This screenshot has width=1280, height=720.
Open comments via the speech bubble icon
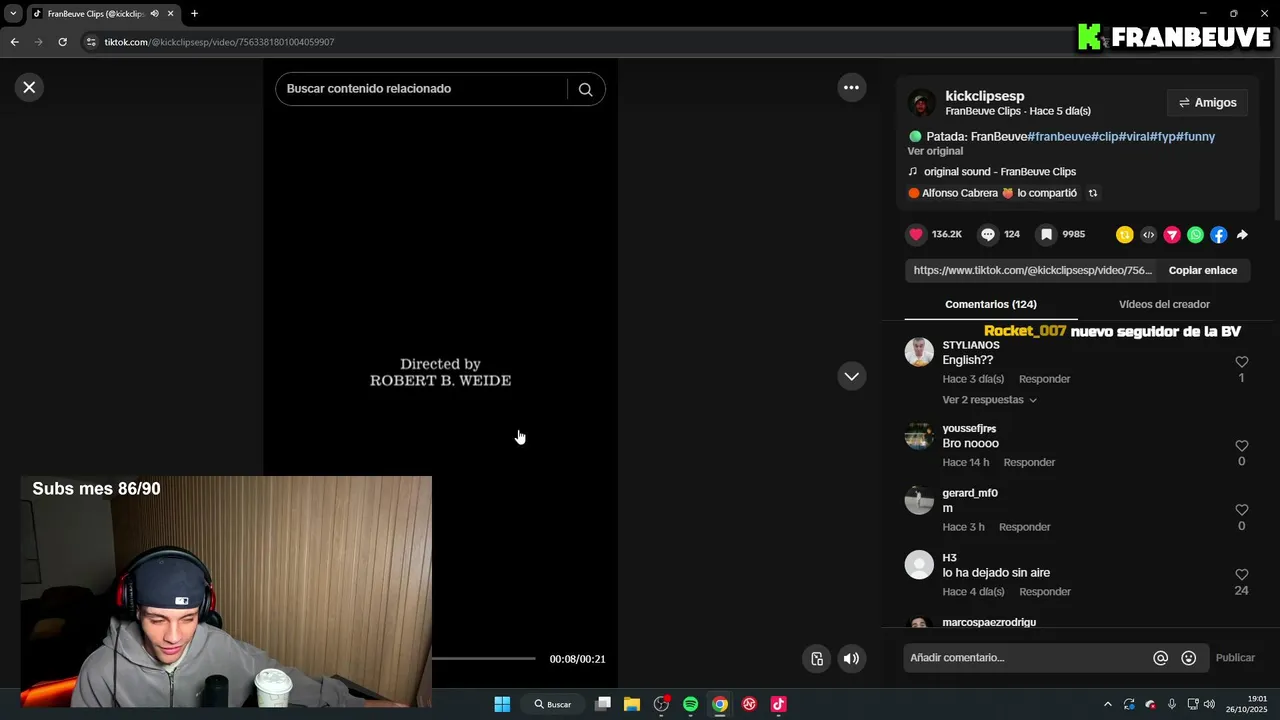click(x=988, y=234)
